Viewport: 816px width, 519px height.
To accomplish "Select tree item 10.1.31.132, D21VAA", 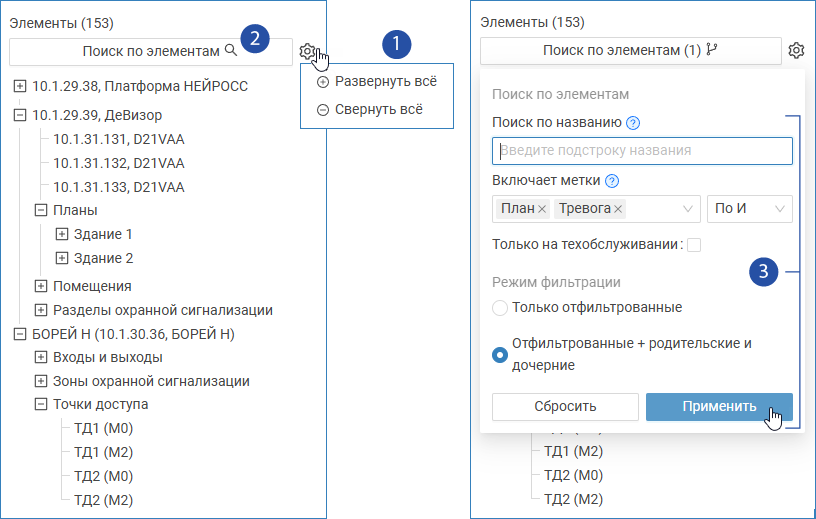I will click(x=118, y=163).
